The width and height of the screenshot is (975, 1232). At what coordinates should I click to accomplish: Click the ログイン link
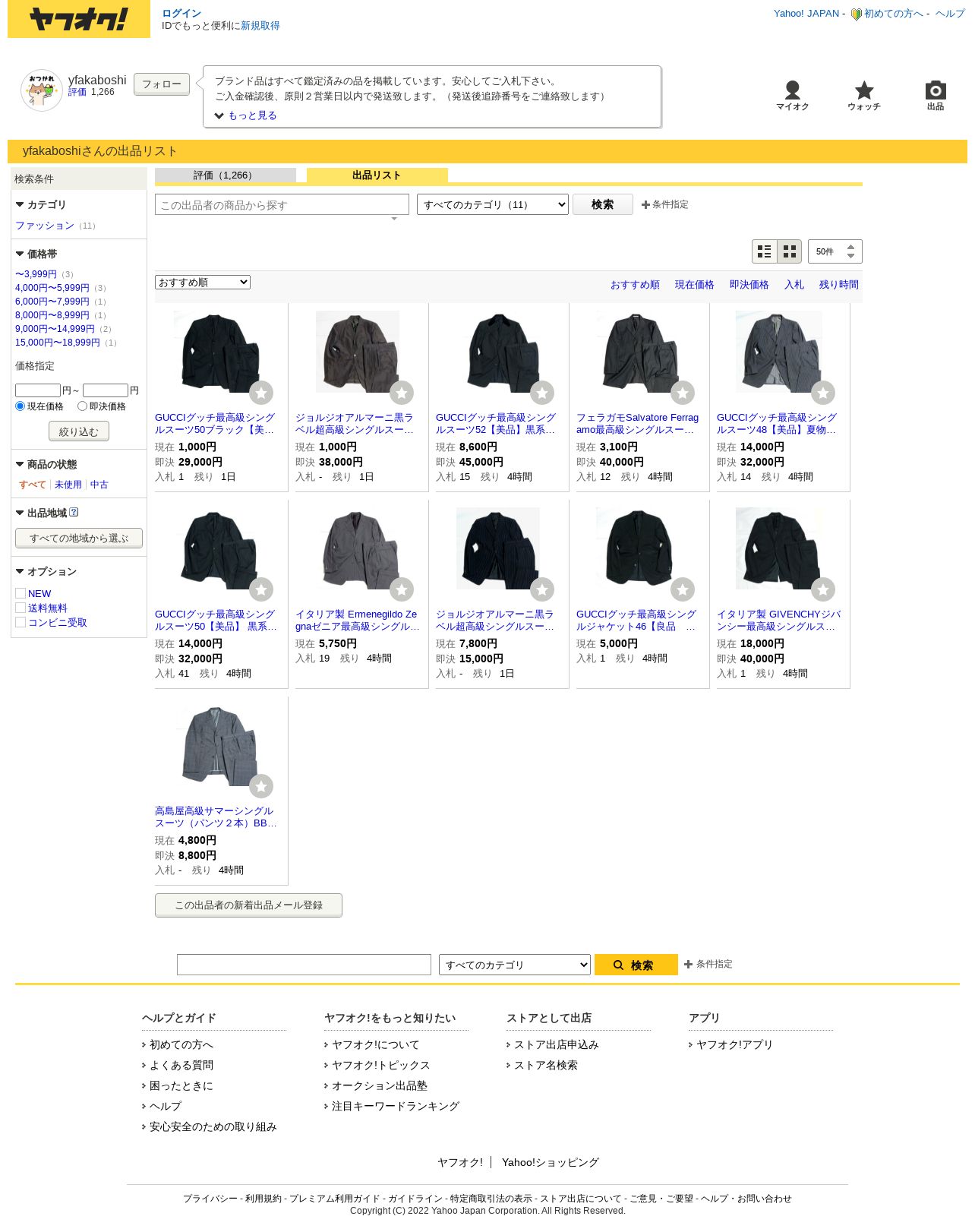click(x=181, y=14)
